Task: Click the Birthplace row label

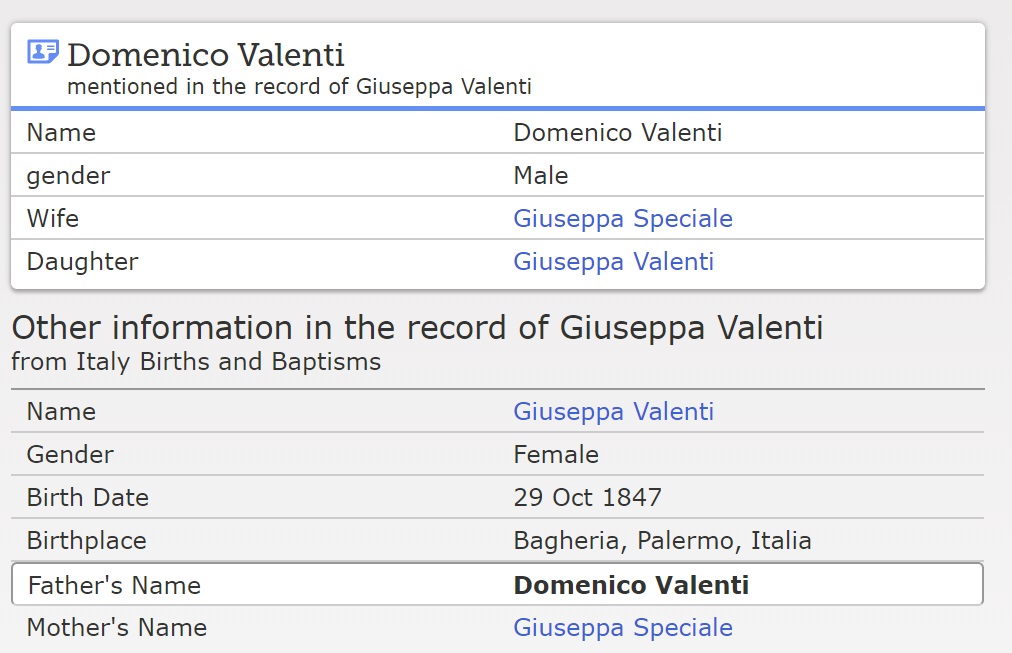Action: tap(86, 541)
